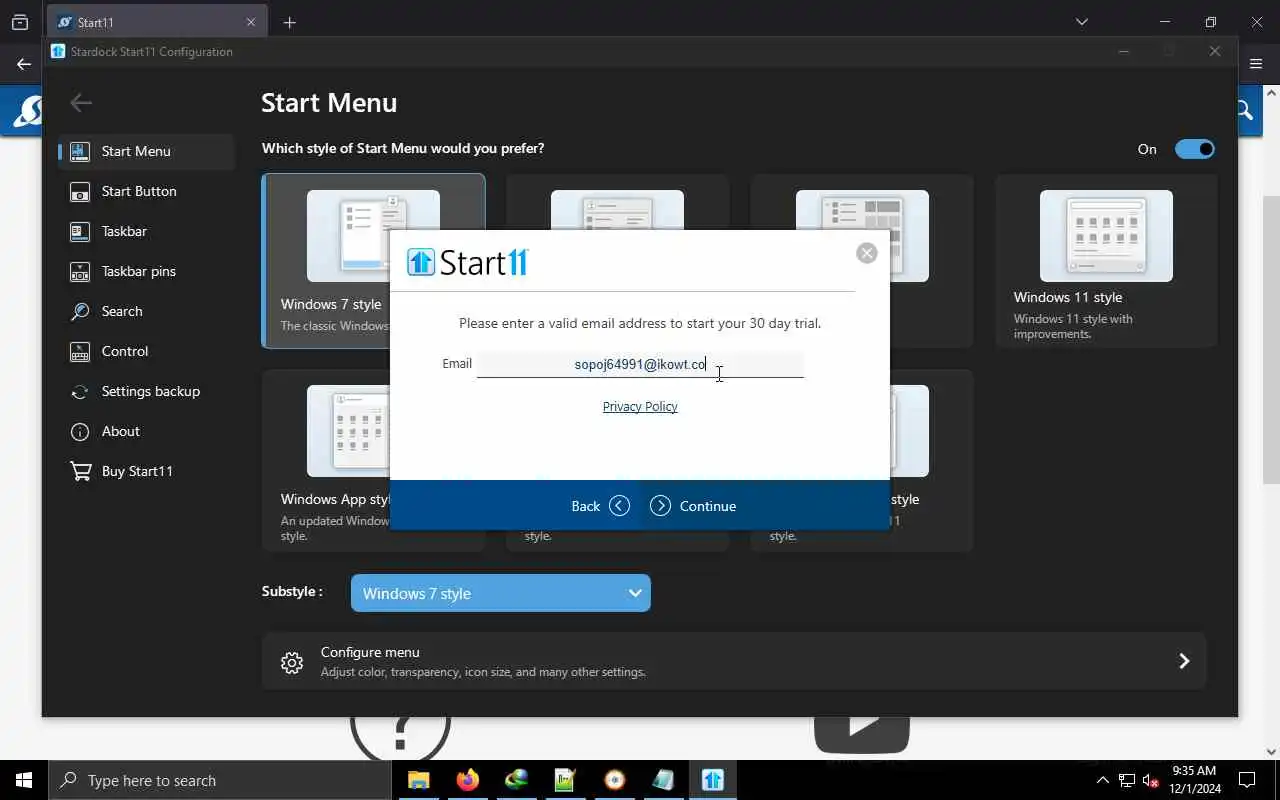Go to the Search settings
Viewport: 1280px width, 800px height.
tap(146, 311)
